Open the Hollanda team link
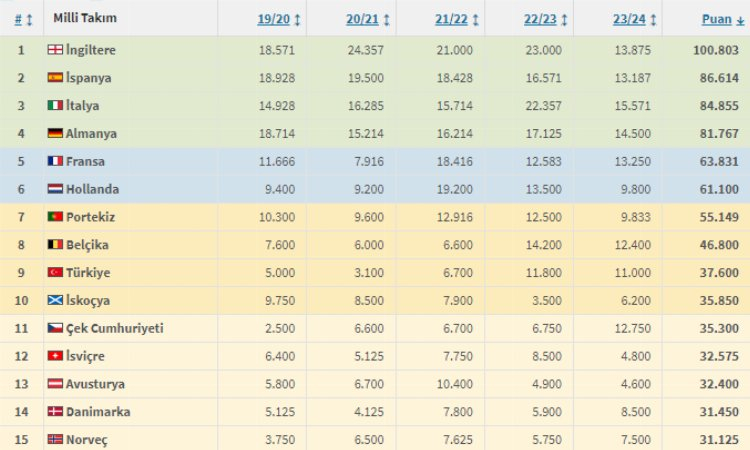750x450 pixels. pyautogui.click(x=91, y=189)
